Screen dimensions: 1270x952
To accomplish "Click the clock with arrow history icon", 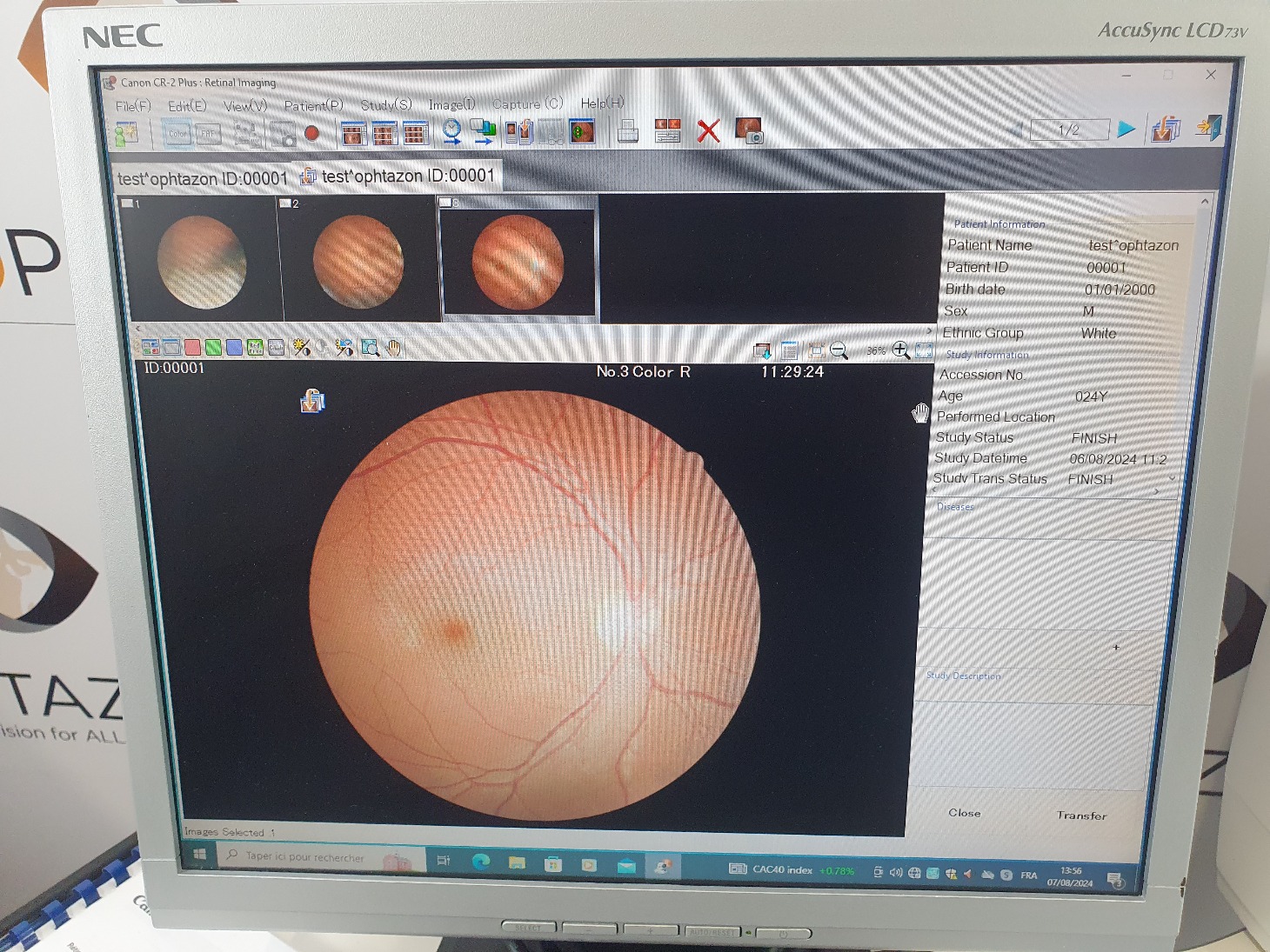I will coord(451,131).
